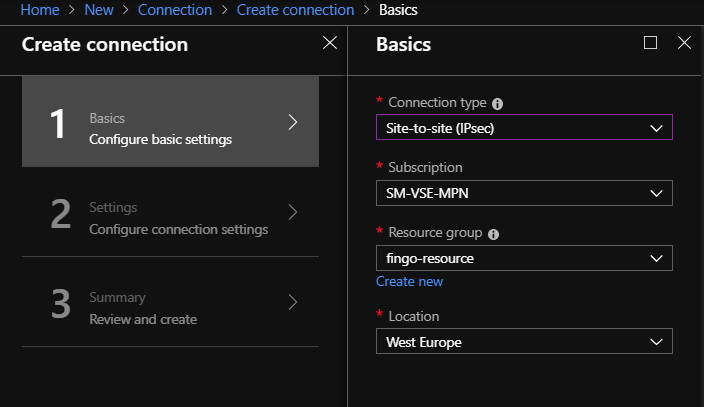Open Create connection breadcrumb link

coord(295,9)
